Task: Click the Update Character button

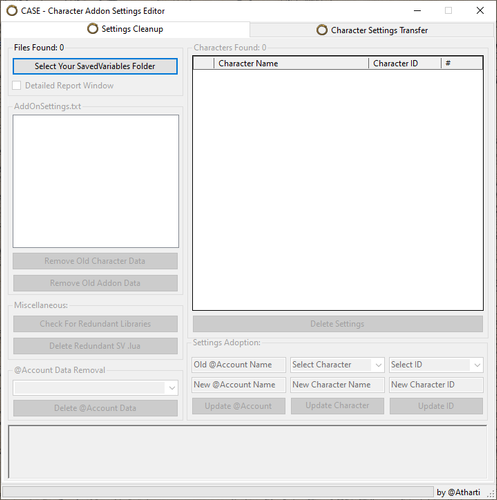Action: (337, 406)
